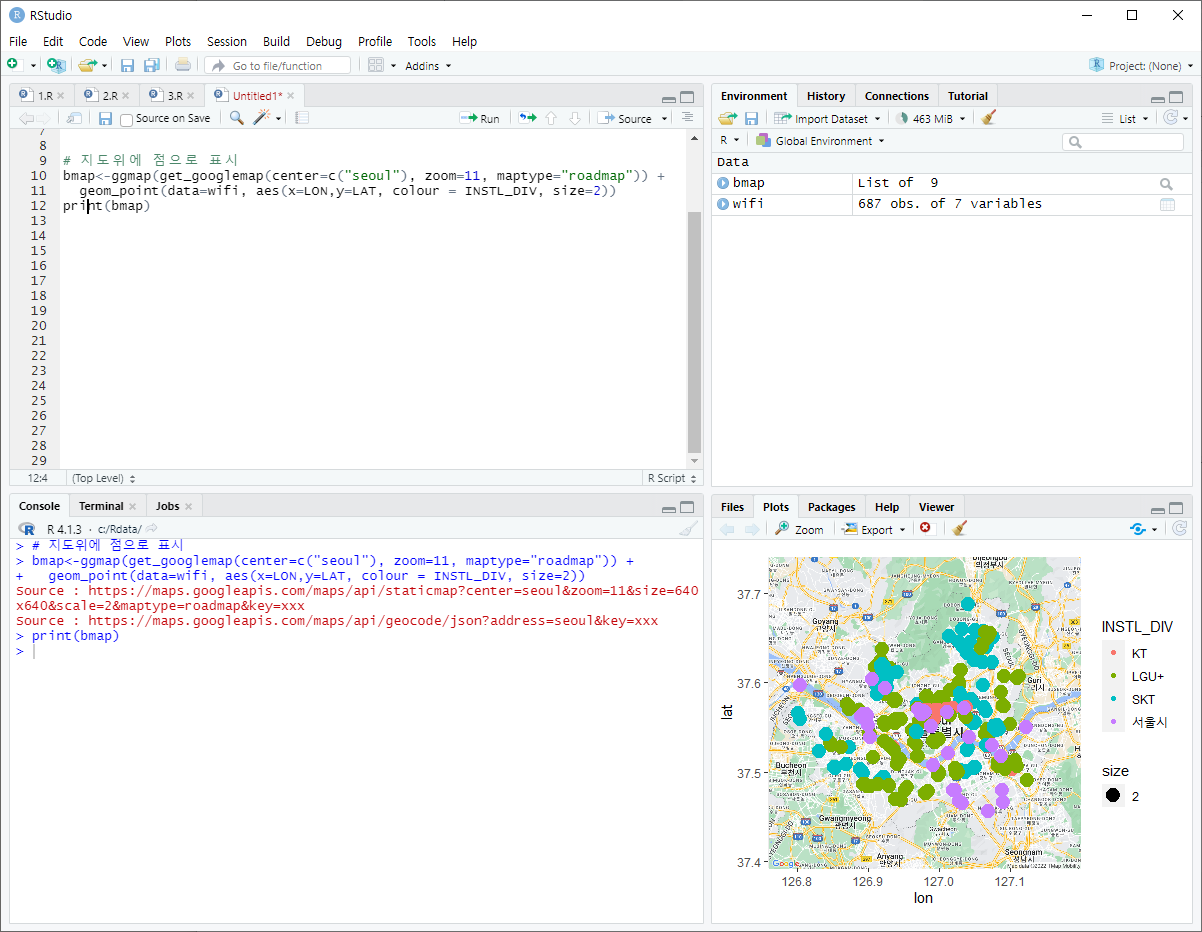
Task: Switch to the Packages tab
Action: [832, 507]
